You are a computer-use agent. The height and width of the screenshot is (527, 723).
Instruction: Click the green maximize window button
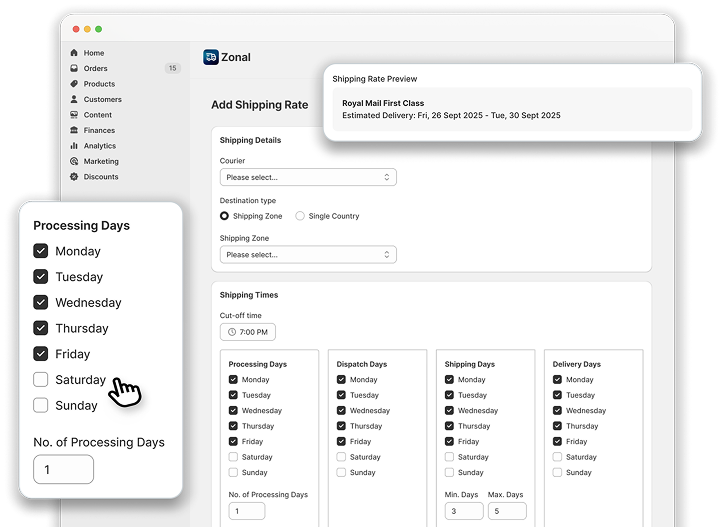(x=98, y=29)
